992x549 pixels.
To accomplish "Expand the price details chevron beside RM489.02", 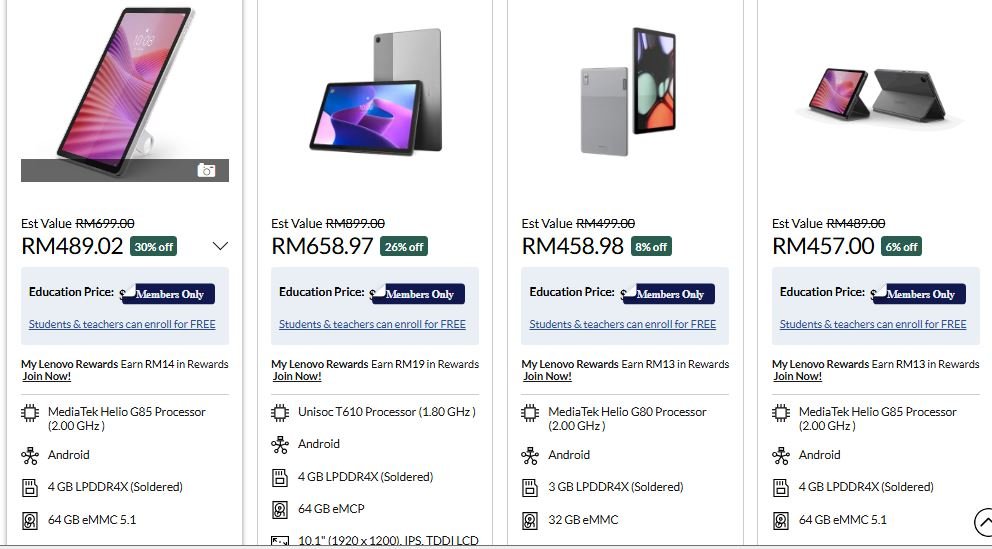I will coord(220,246).
